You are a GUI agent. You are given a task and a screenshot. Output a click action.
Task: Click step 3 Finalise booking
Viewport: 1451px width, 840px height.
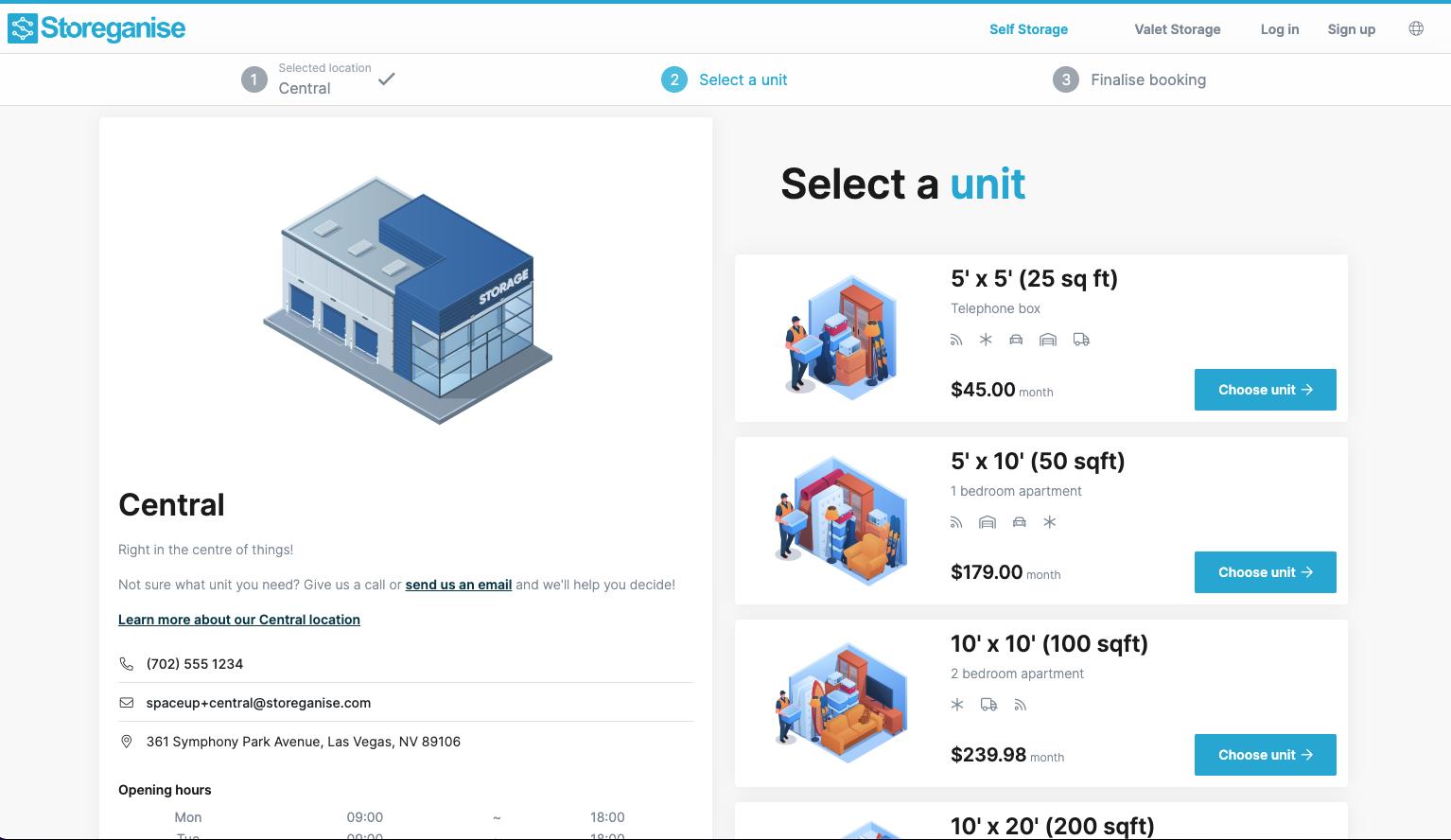pos(1129,79)
